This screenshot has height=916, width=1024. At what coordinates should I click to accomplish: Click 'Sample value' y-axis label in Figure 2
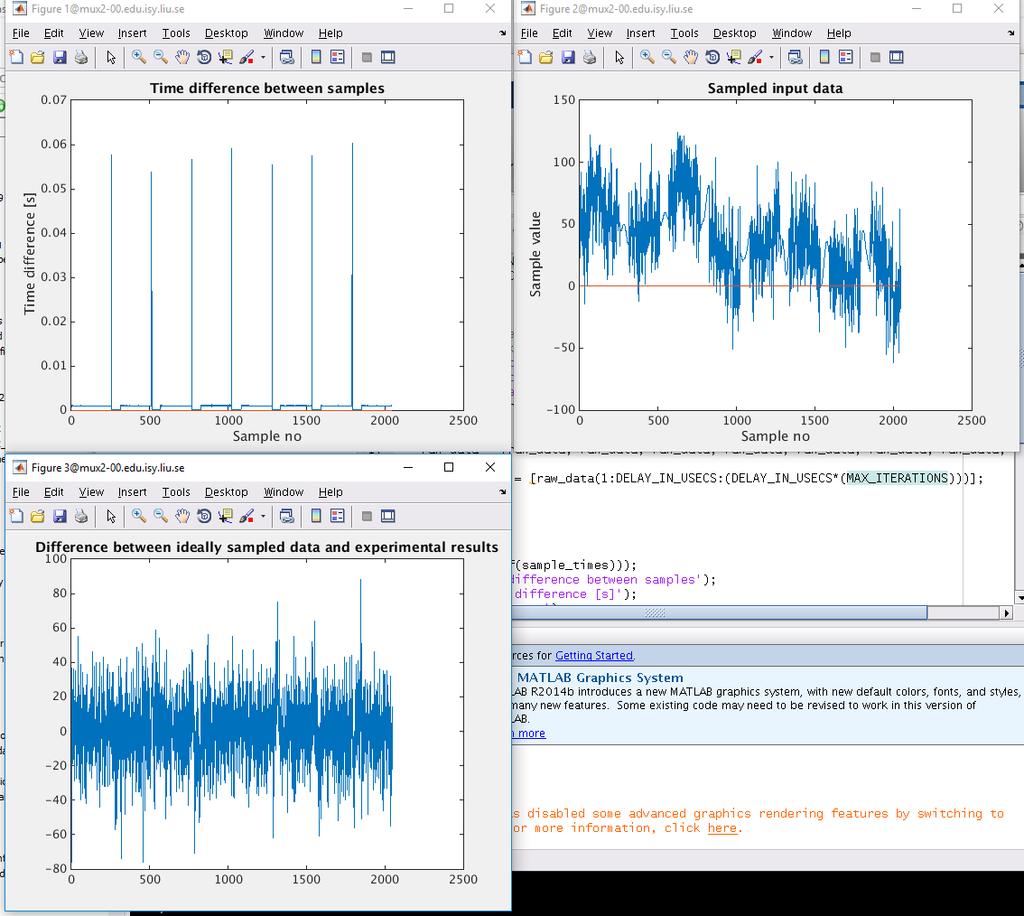click(536, 255)
